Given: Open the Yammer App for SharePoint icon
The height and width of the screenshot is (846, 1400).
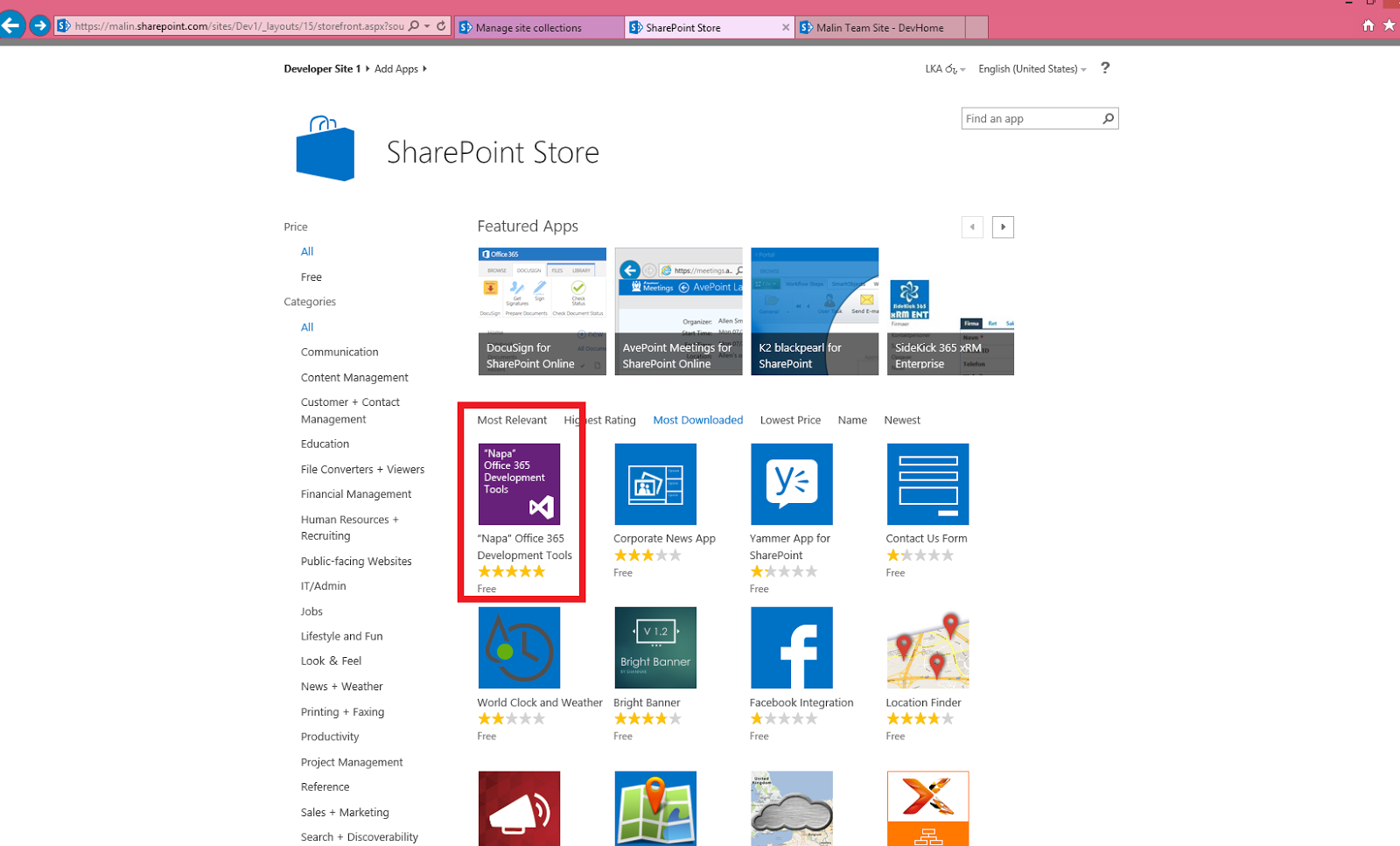Looking at the screenshot, I should pos(792,484).
